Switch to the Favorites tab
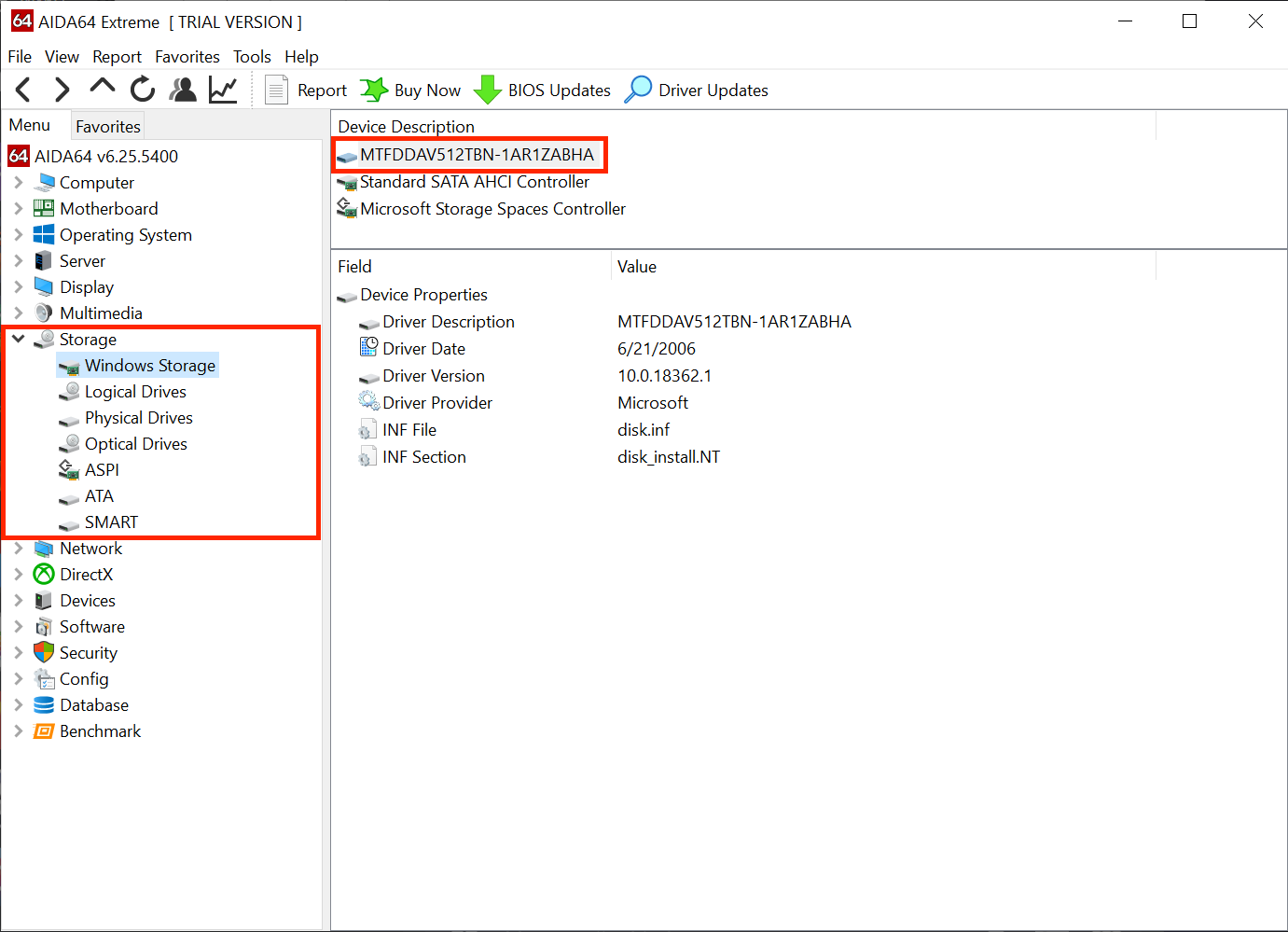The image size is (1288, 932). [x=108, y=126]
